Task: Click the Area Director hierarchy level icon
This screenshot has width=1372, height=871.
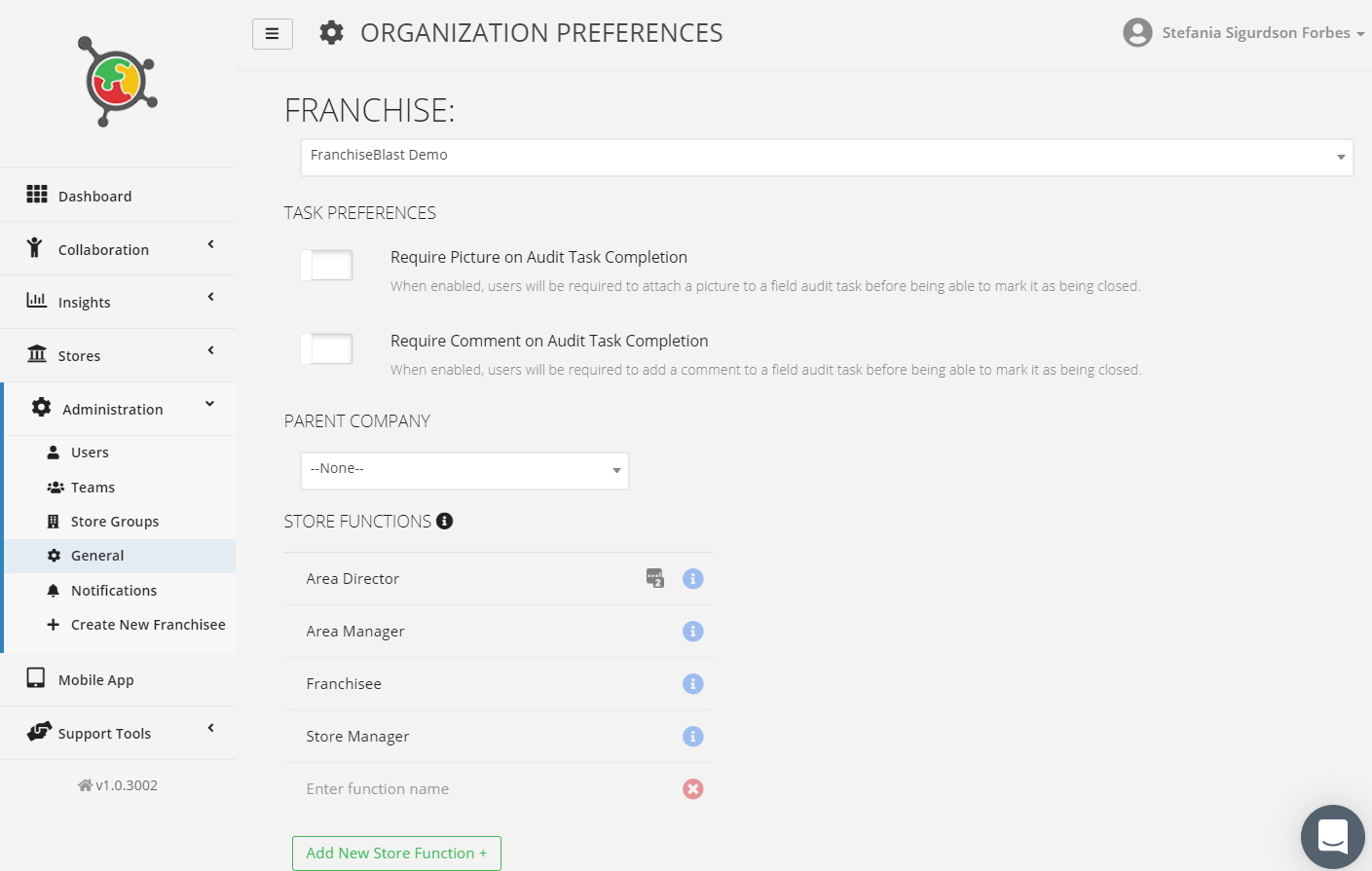Action: (x=655, y=578)
